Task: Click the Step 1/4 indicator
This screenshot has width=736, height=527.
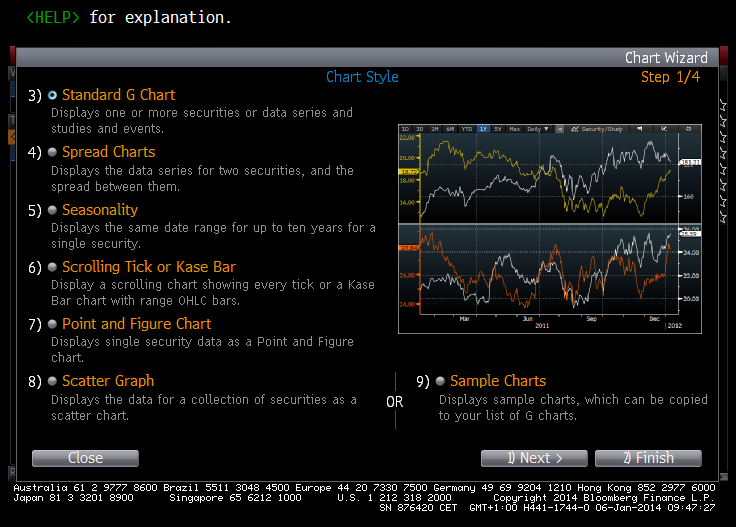Action: pos(670,77)
